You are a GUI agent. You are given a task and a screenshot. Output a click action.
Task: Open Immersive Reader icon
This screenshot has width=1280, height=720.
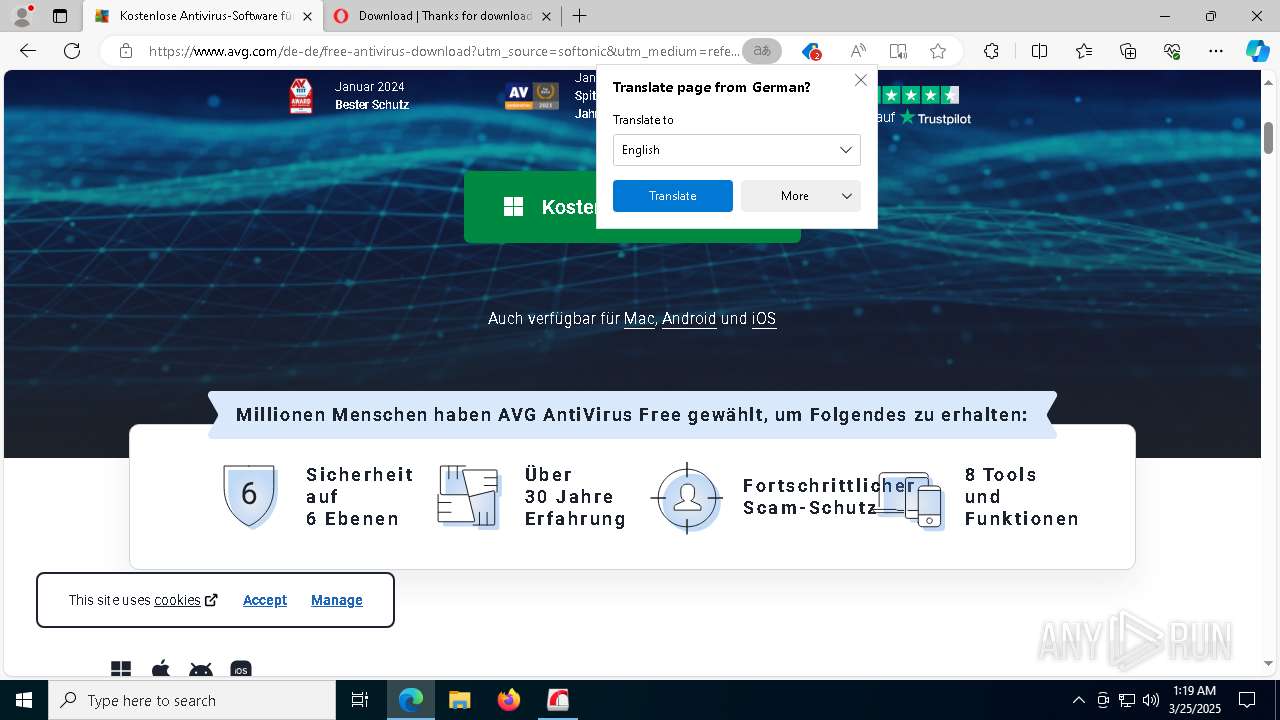[898, 51]
